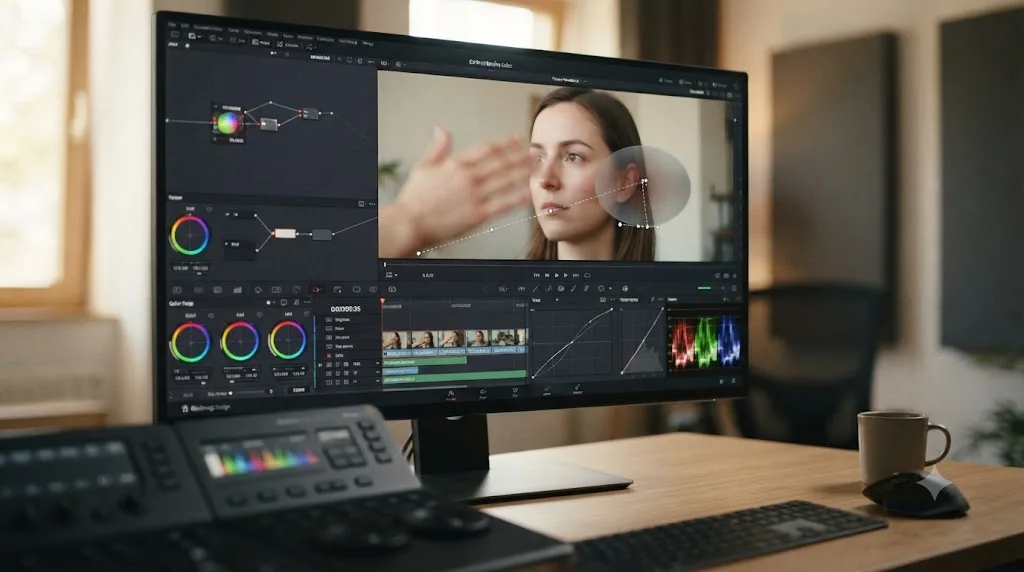This screenshot has width=1024, height=572.
Task: Select the circular power window over the woman's ear
Action: [643, 185]
